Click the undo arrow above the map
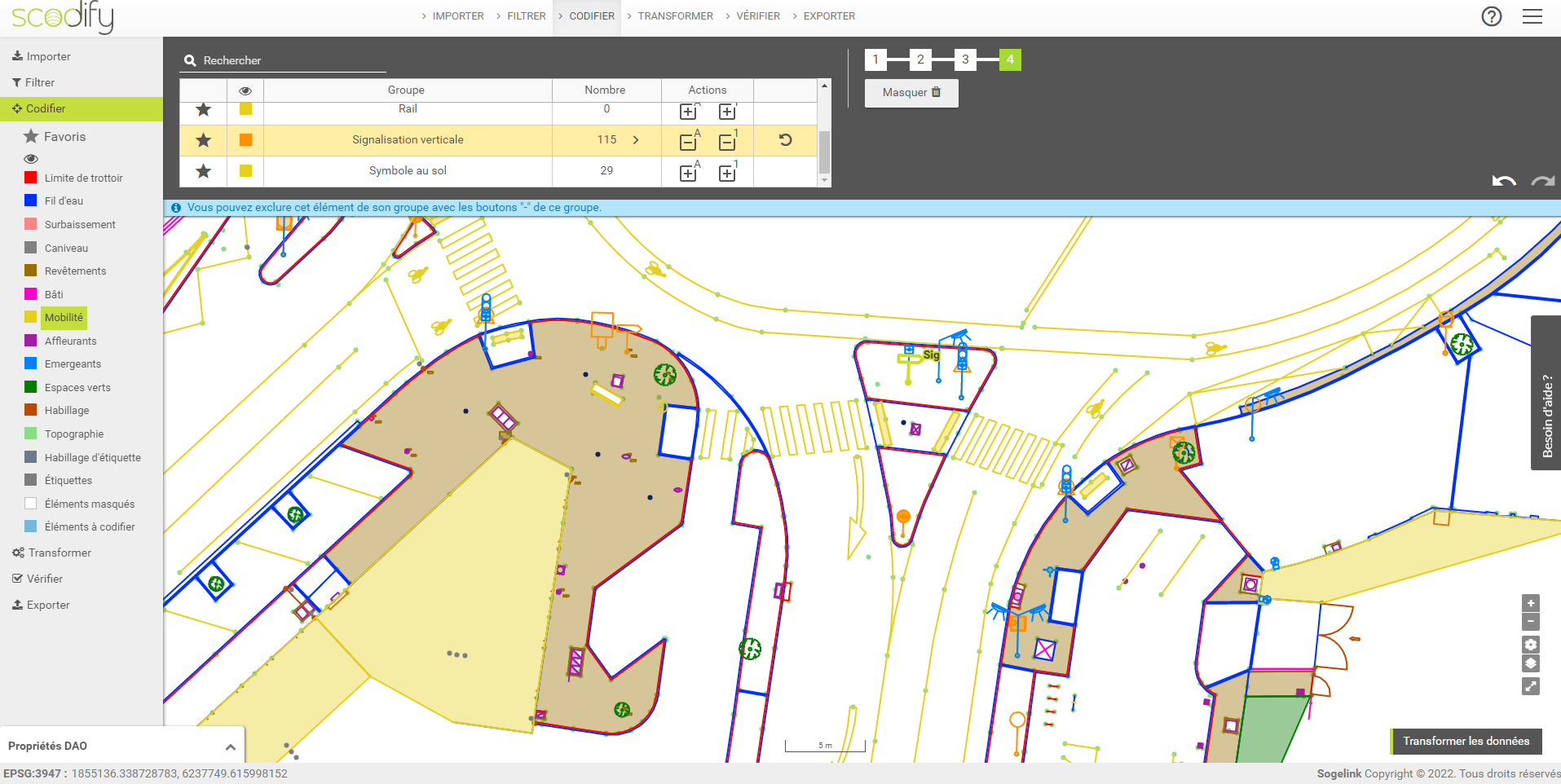1561x784 pixels. click(1503, 181)
